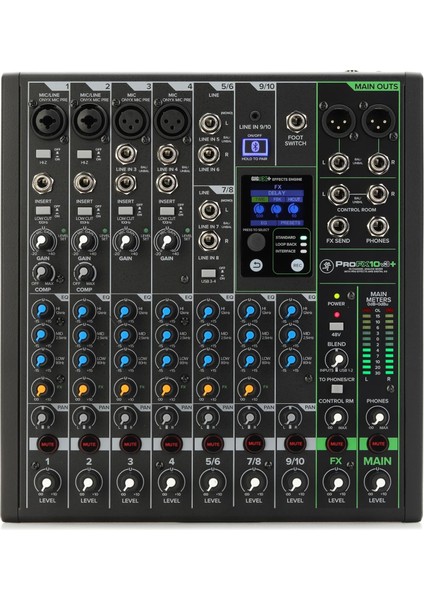Screen dimensions: 424x600
Task: Click channel 1 GAIN knob
Action: click(42, 241)
